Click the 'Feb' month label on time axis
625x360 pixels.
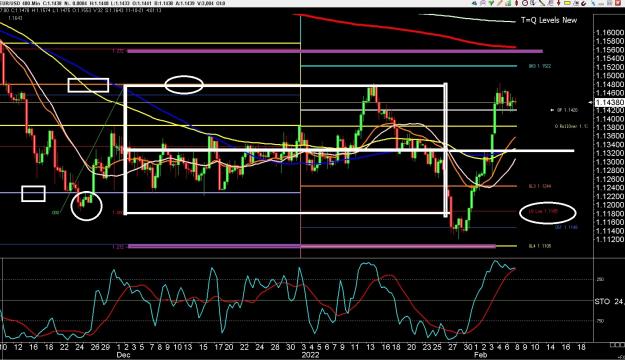click(x=480, y=355)
